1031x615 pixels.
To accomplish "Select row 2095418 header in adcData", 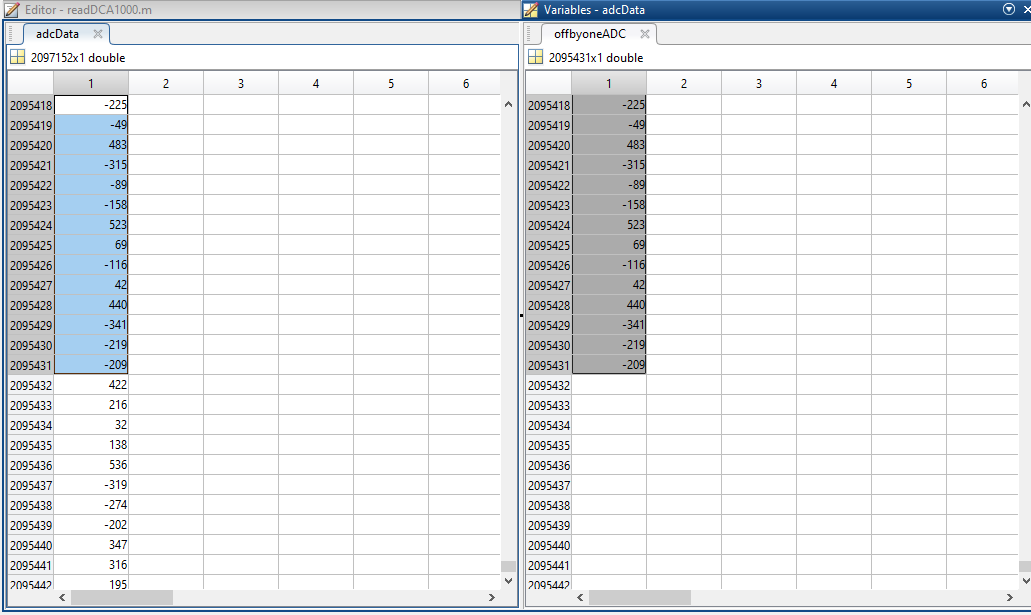I will click(31, 105).
